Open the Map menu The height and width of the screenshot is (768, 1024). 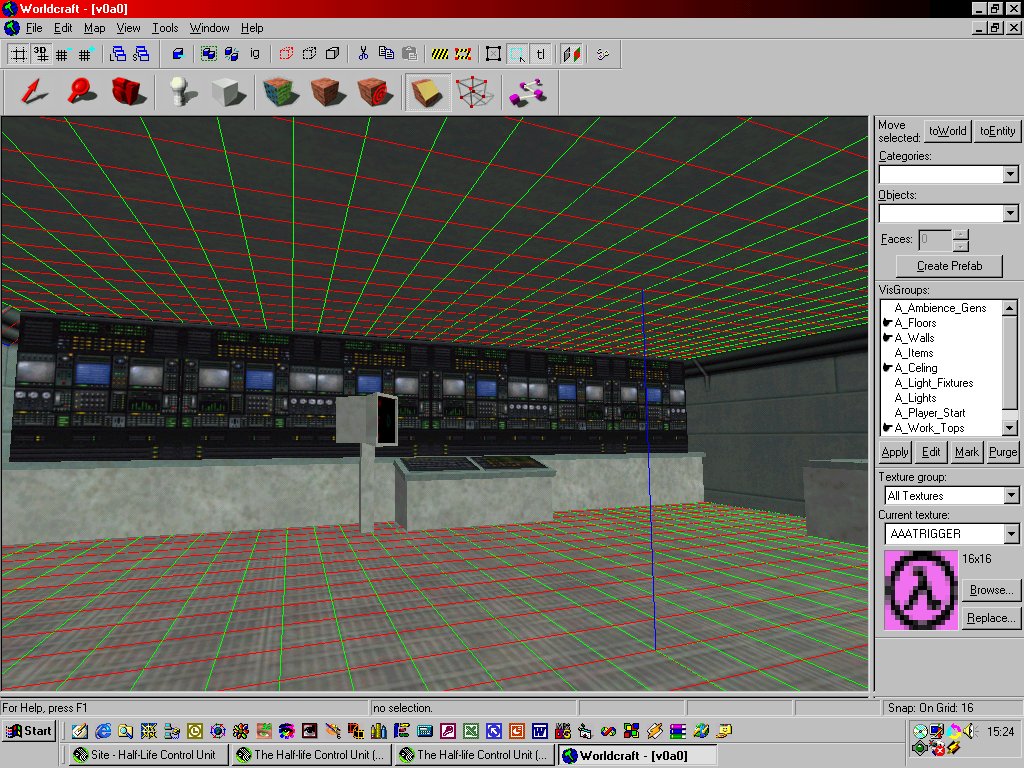click(x=94, y=28)
